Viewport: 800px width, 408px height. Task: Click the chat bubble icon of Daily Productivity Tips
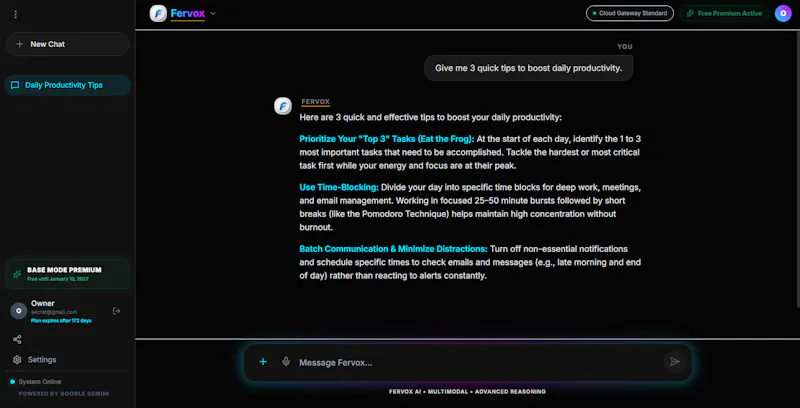15,85
